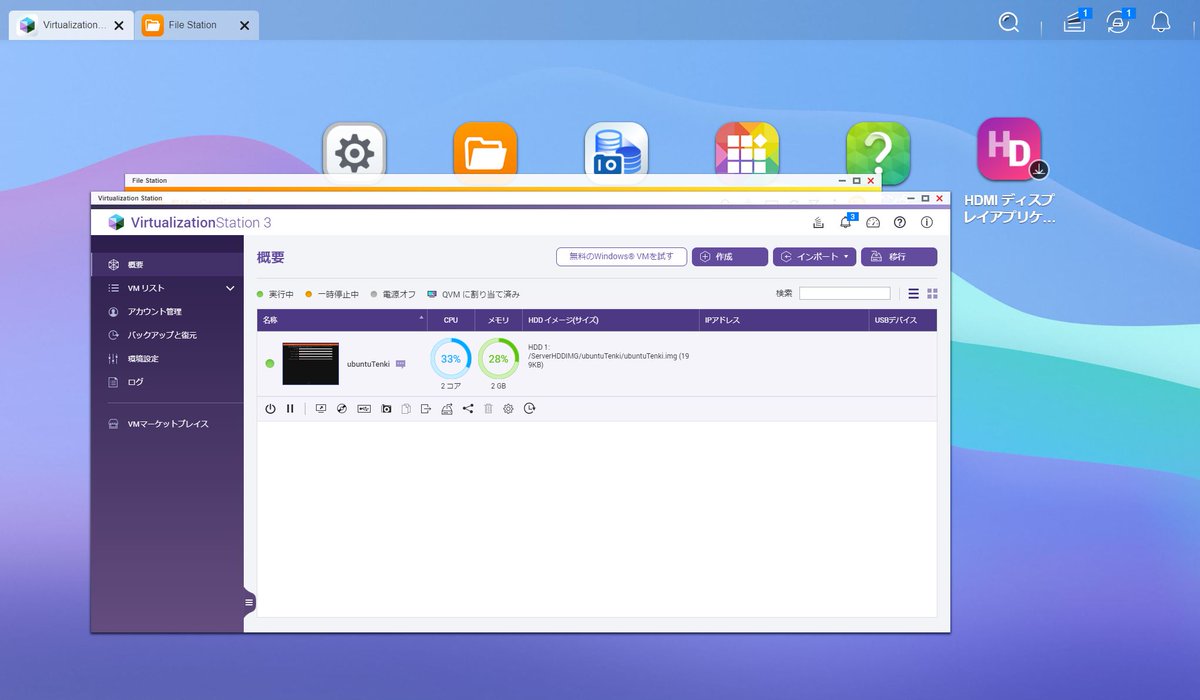Image resolution: width=1200 pixels, height=700 pixels.
Task: Open the about info icon in Virtualization Station
Action: 927,222
